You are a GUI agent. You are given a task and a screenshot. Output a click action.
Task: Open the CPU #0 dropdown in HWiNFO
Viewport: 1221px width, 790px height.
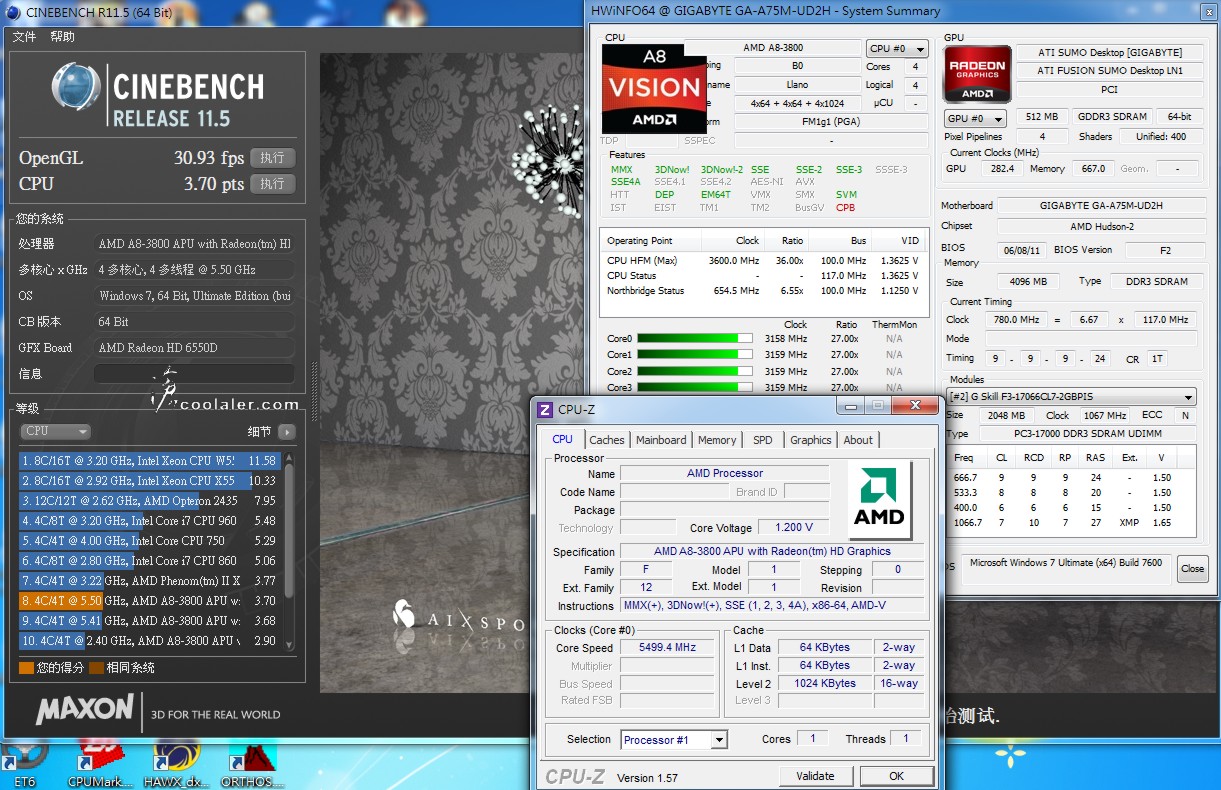click(897, 48)
